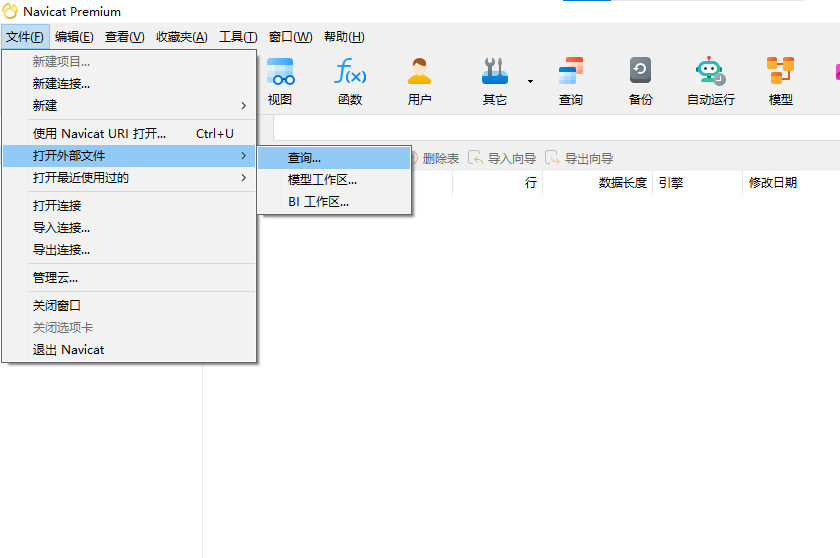Screen dimensions: 840x558
Task: Select the Backup (备份) toolbar icon
Action: 640,71
